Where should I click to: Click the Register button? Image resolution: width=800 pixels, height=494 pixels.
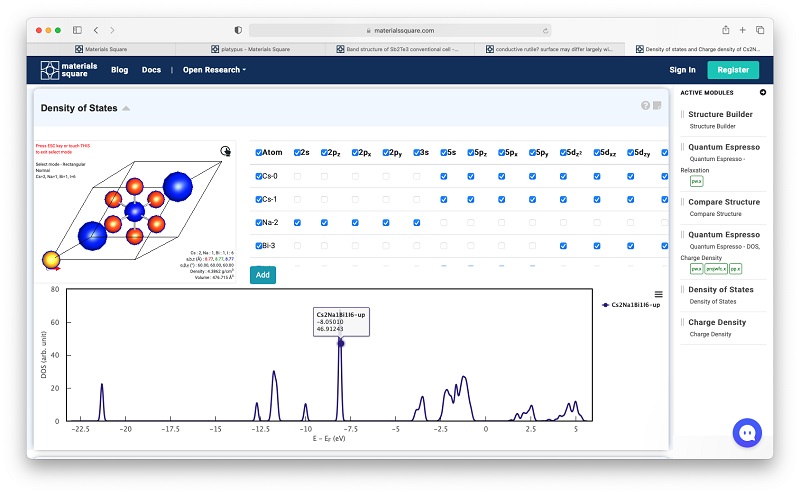tap(732, 70)
